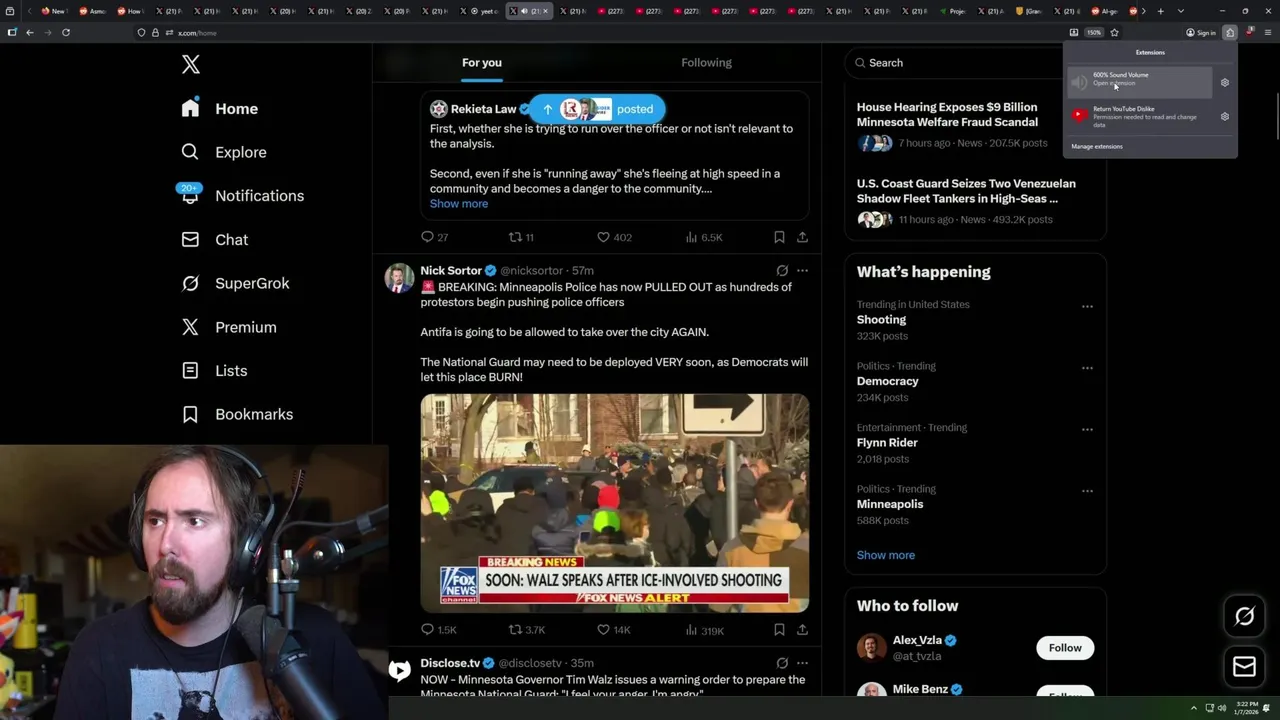The width and height of the screenshot is (1280, 720).
Task: Bookmark the Nick Sortor post
Action: pyautogui.click(x=779, y=630)
